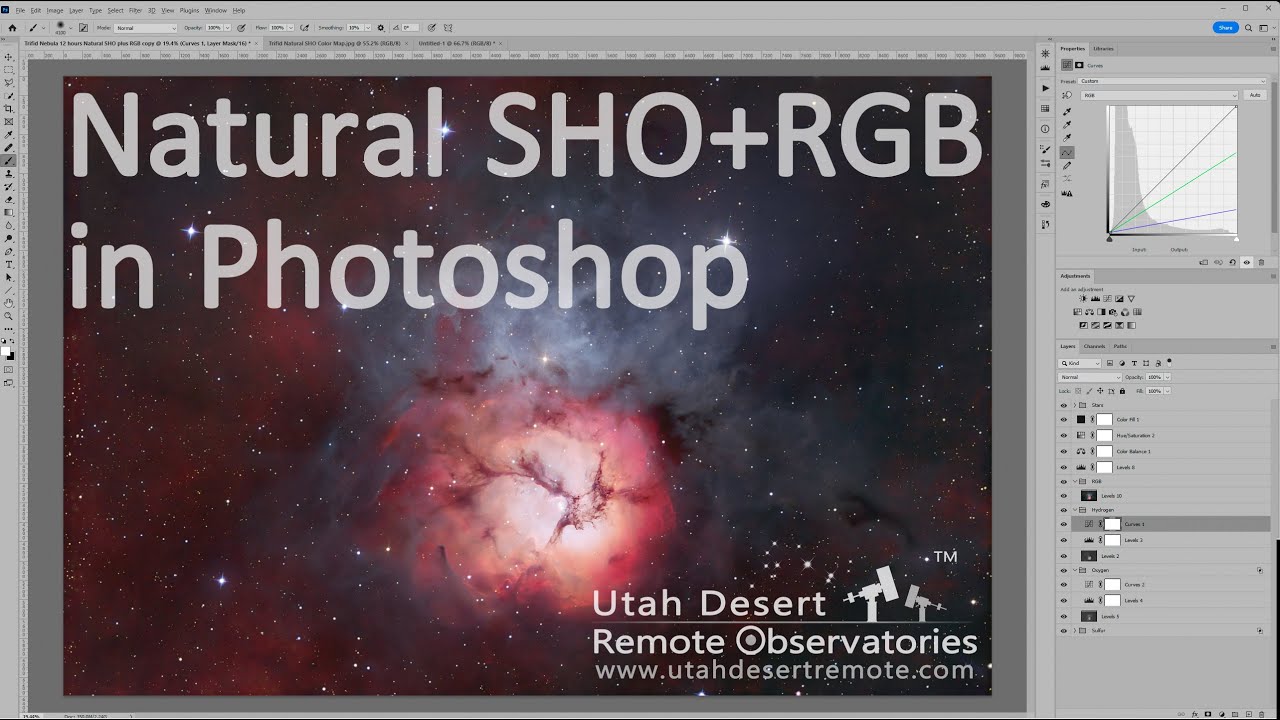Click the clip to layer icon in Properties
This screenshot has width=1280, height=720.
click(1203, 262)
